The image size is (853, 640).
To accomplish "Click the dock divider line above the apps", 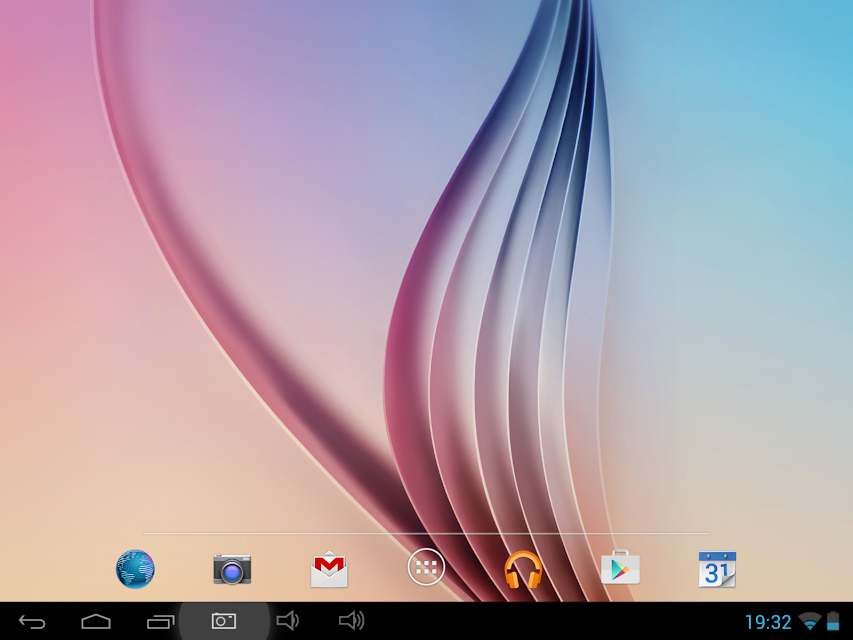I will pos(426,533).
